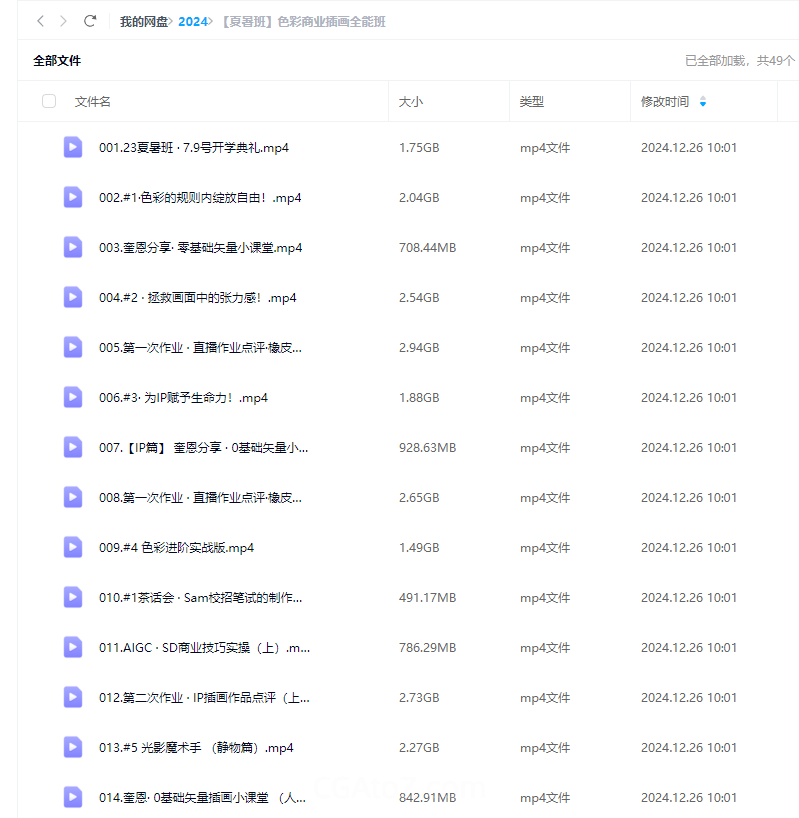
Task: Sort files by 类型 column header
Action: click(531, 102)
